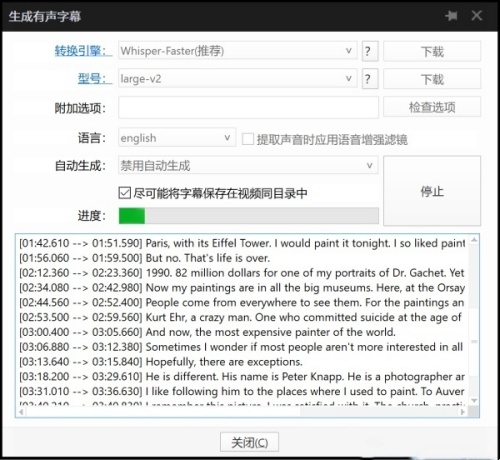The height and width of the screenshot is (460, 500).
Task: Open the 禁用自动生成 auto-generate dropdown
Action: (x=248, y=165)
